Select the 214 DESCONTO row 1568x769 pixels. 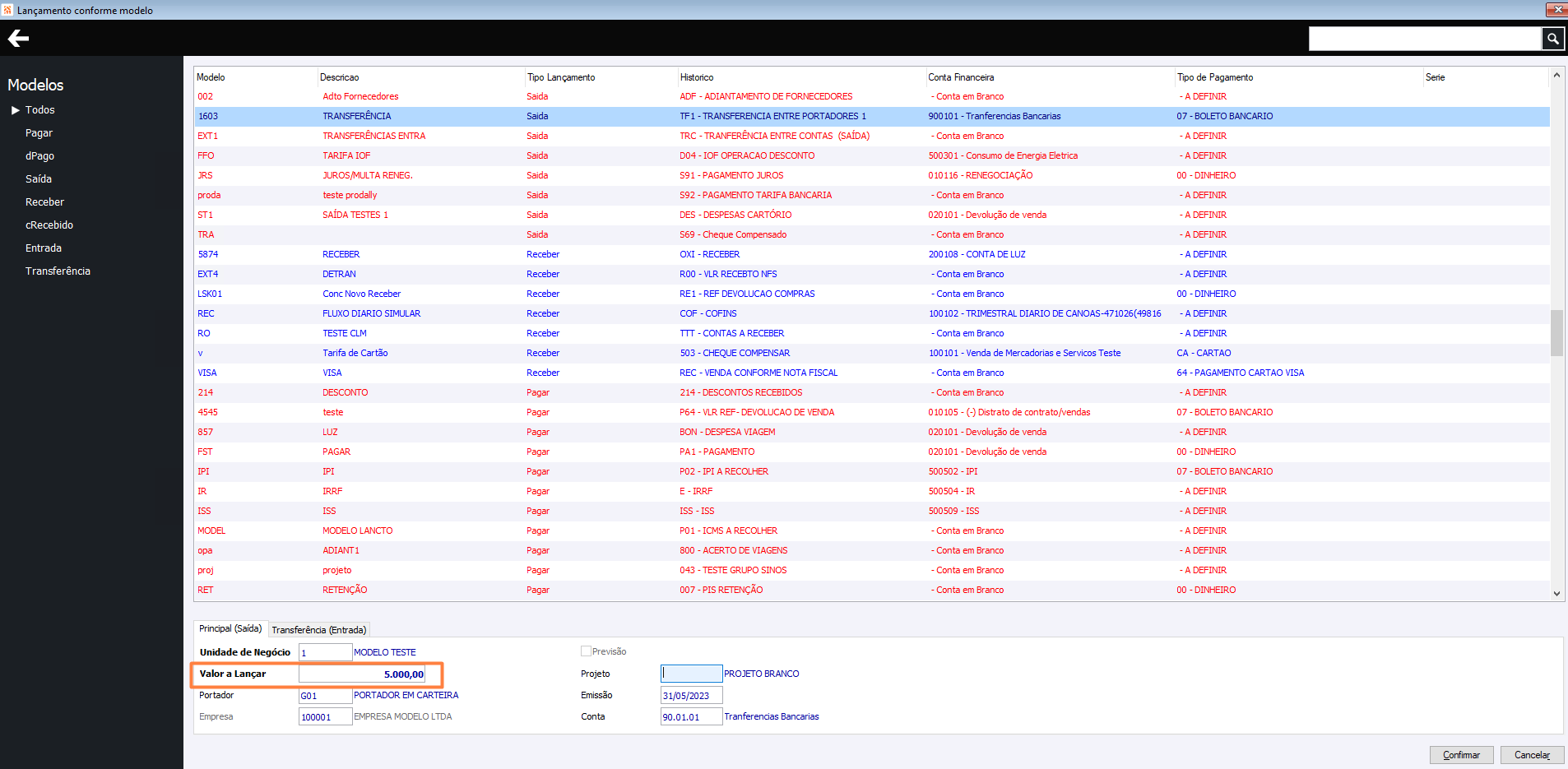872,393
